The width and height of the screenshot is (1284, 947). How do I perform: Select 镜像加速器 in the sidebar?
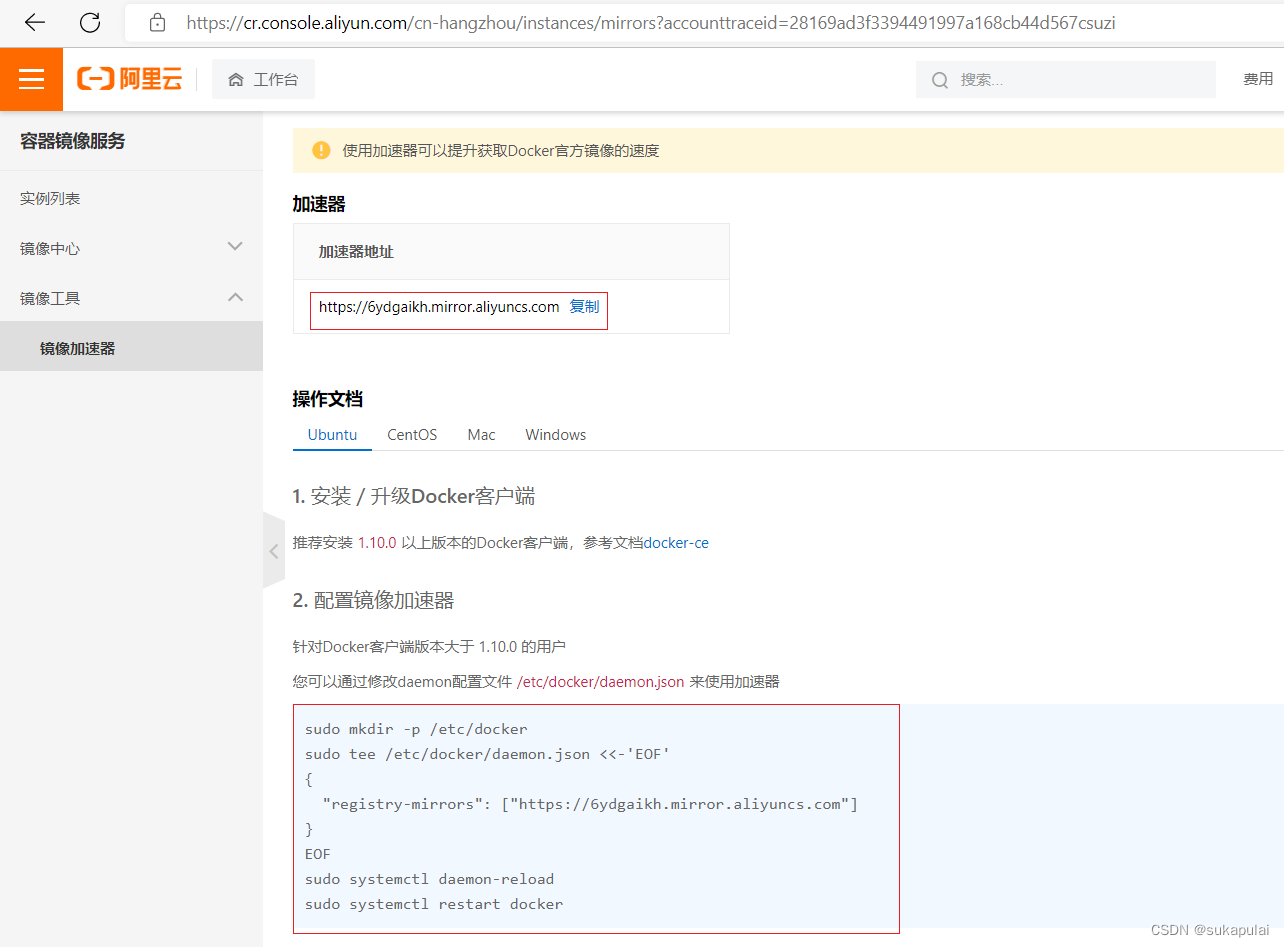131,346
